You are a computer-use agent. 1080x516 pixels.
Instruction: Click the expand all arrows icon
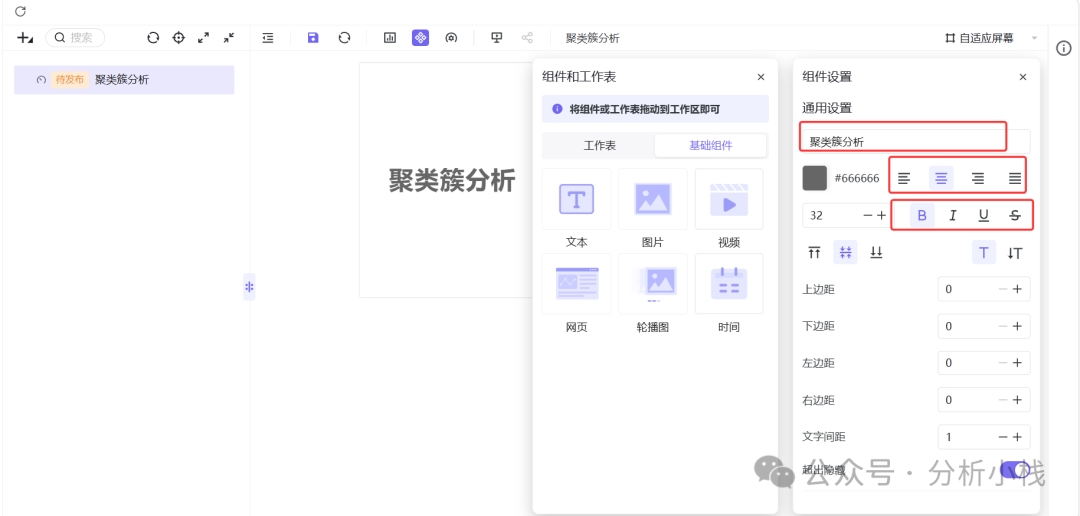click(x=203, y=38)
